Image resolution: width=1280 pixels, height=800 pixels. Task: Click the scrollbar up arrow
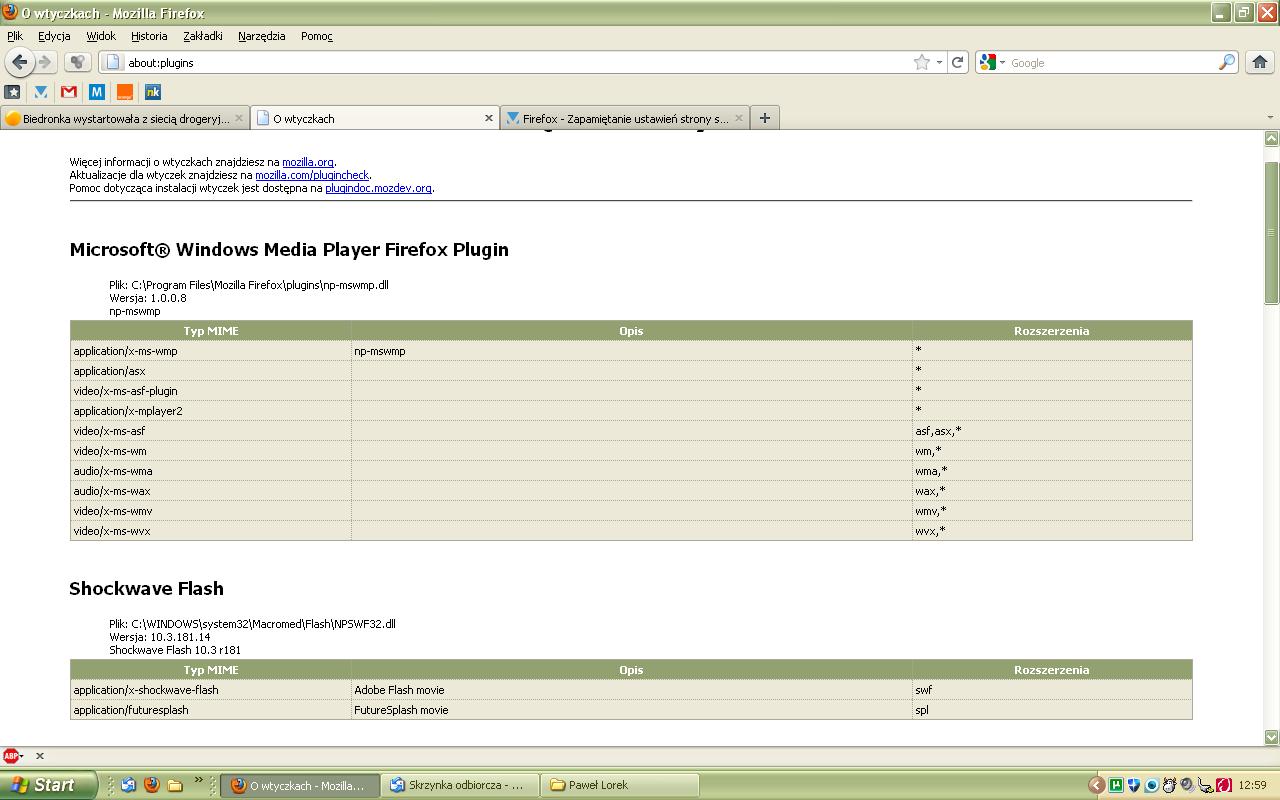pos(1272,139)
